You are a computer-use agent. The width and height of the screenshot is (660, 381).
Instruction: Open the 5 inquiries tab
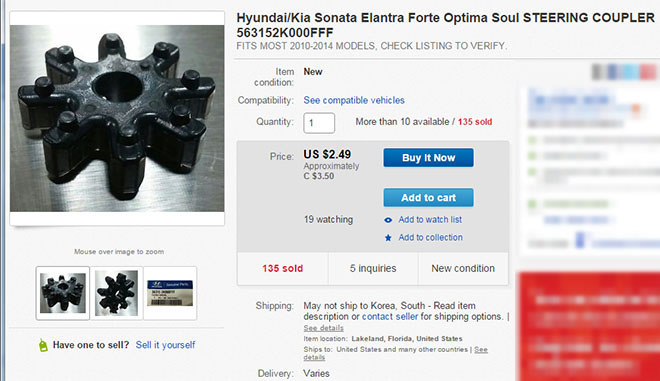coord(373,269)
